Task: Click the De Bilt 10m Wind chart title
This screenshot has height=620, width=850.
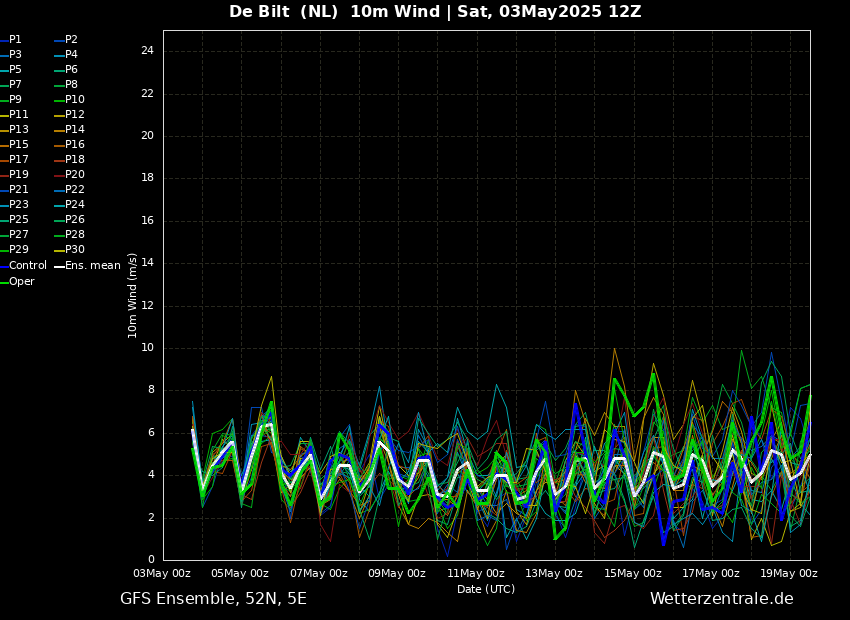Action: 435,12
